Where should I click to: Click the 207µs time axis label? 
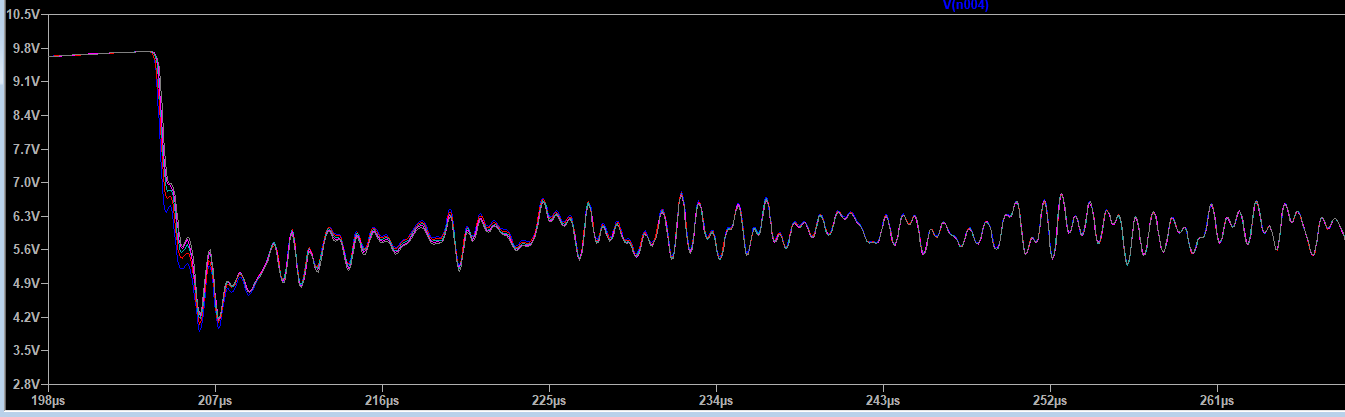(215, 400)
